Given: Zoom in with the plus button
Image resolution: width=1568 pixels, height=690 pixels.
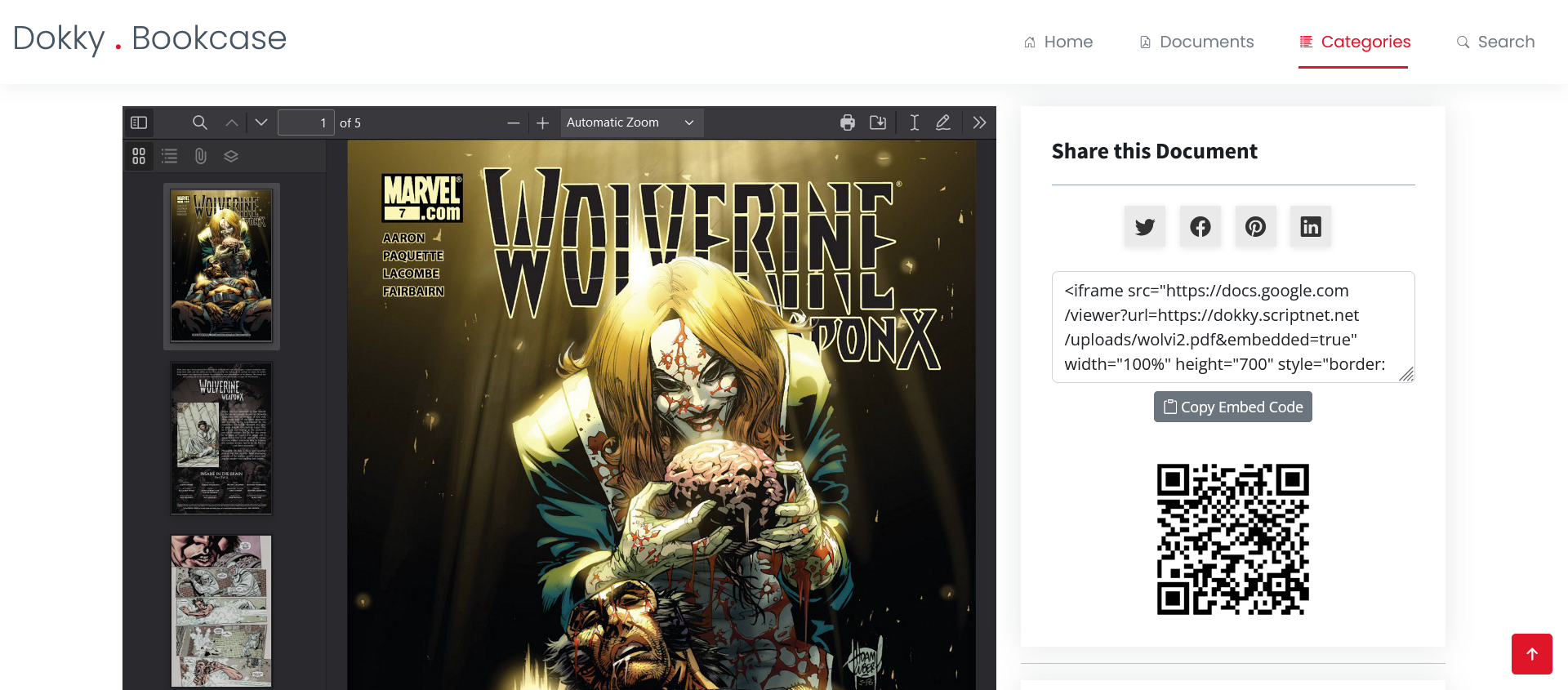Looking at the screenshot, I should point(543,122).
